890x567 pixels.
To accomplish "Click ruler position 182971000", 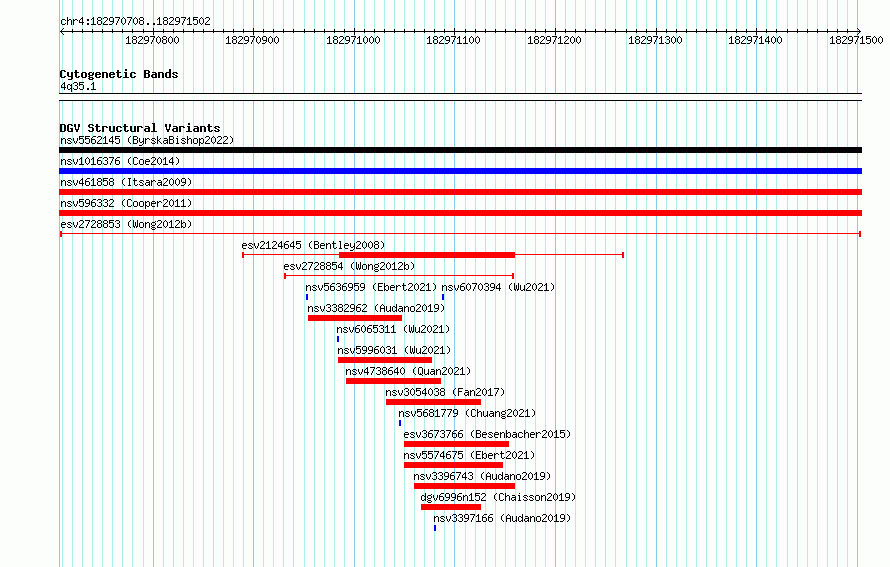I will pos(353,40).
